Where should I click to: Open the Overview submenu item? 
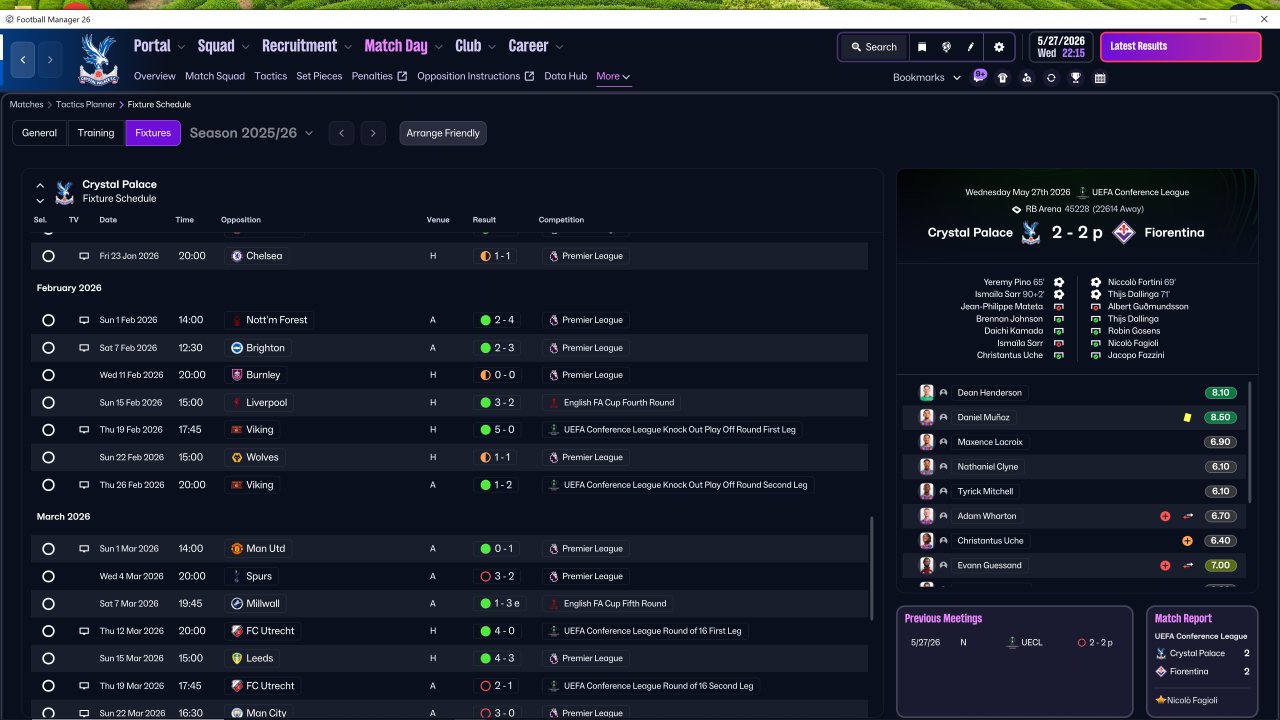pyautogui.click(x=155, y=76)
